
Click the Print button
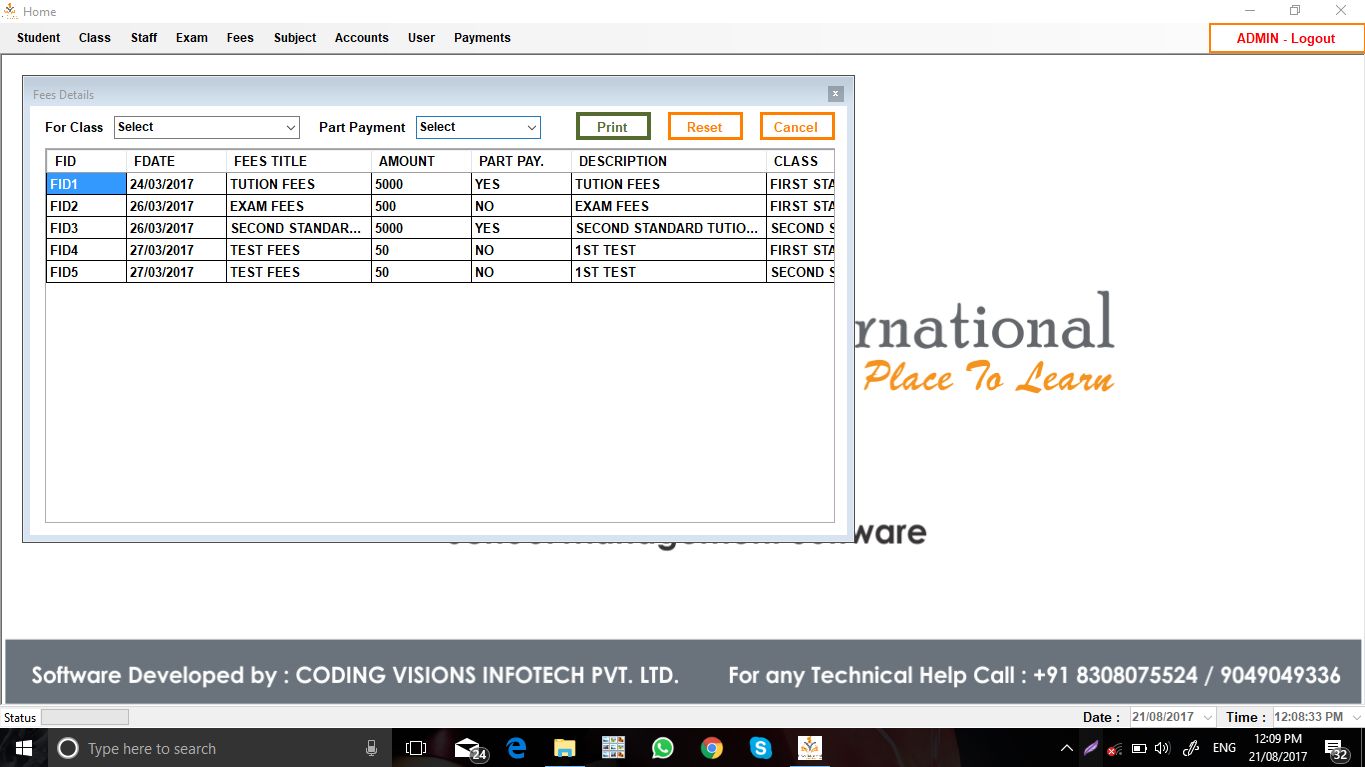[x=613, y=127]
